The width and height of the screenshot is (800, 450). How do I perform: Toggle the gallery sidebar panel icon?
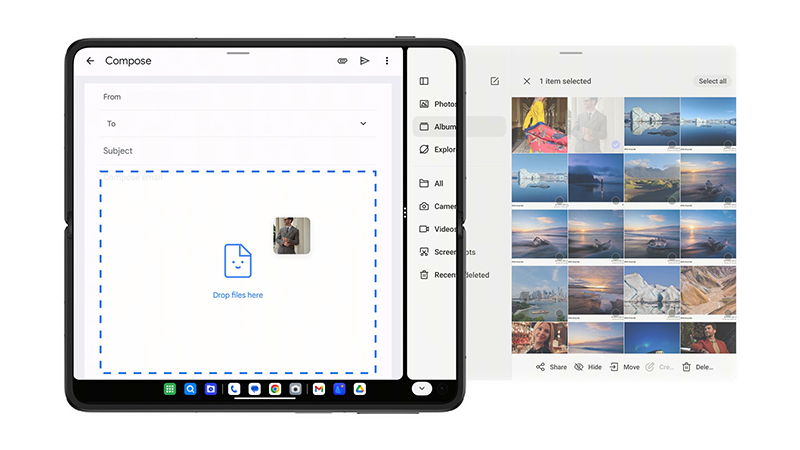424,81
